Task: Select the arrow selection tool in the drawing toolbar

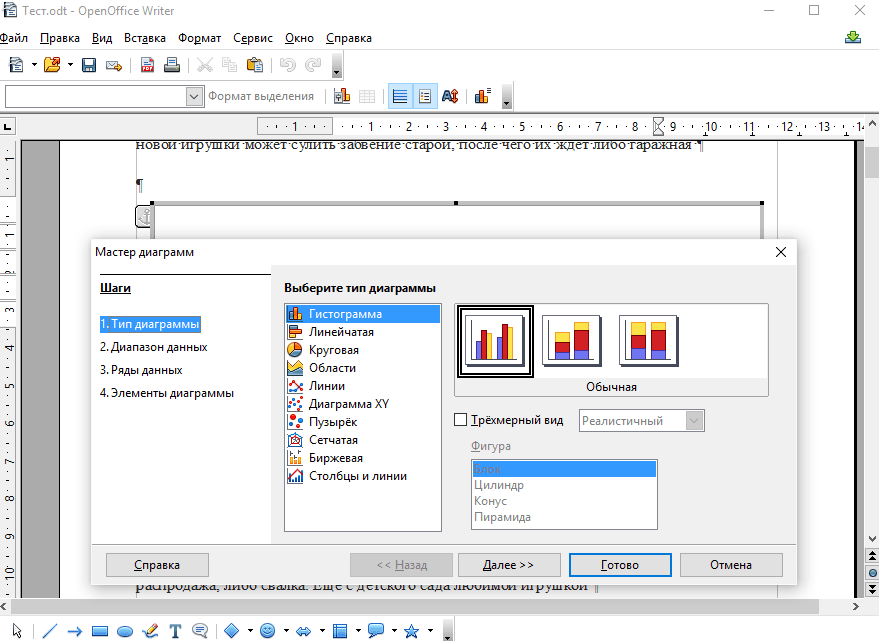Action: [x=17, y=631]
